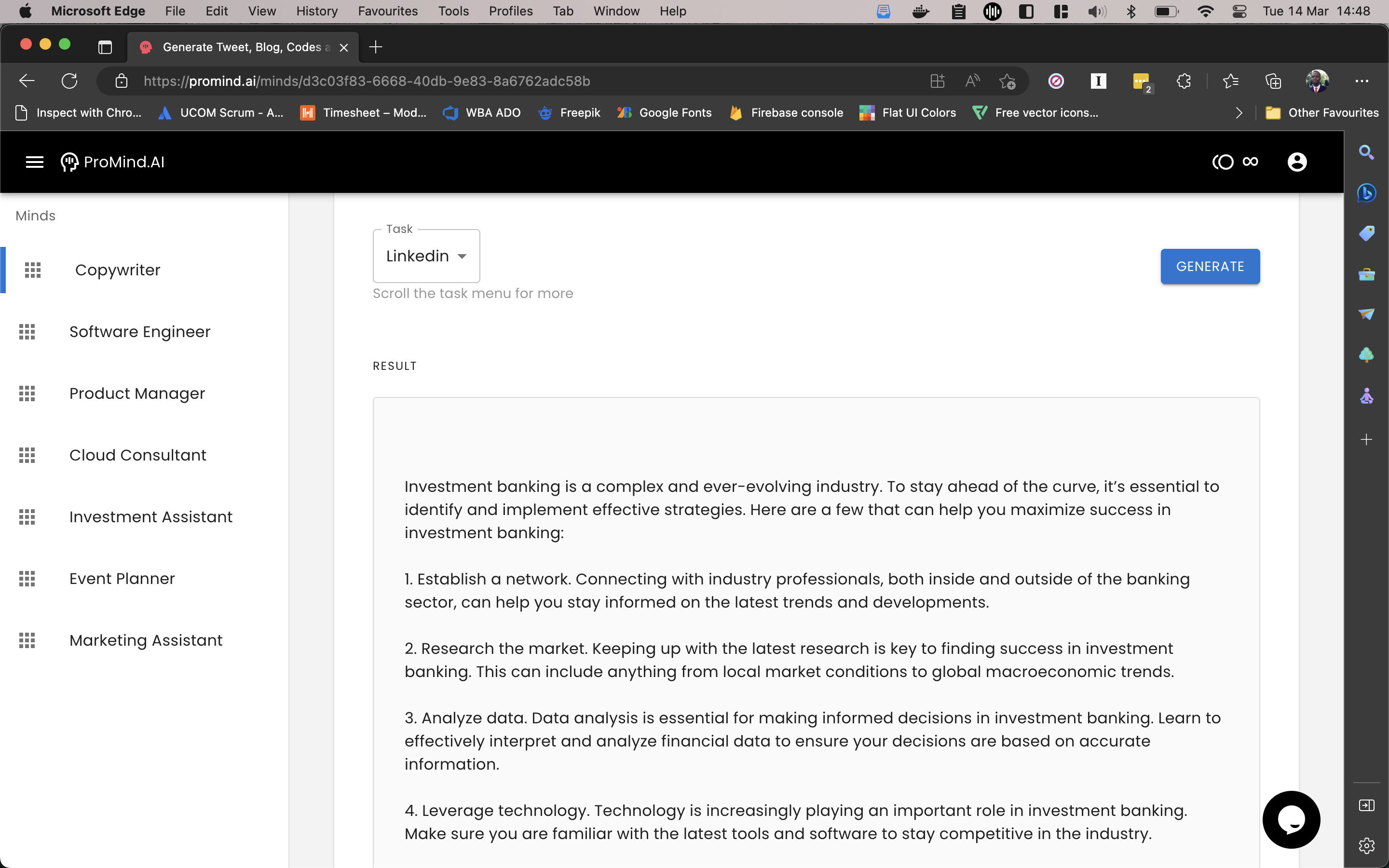Screen dimensions: 1389x868
Task: Open the WBA ADO bookmark
Action: tap(482, 113)
